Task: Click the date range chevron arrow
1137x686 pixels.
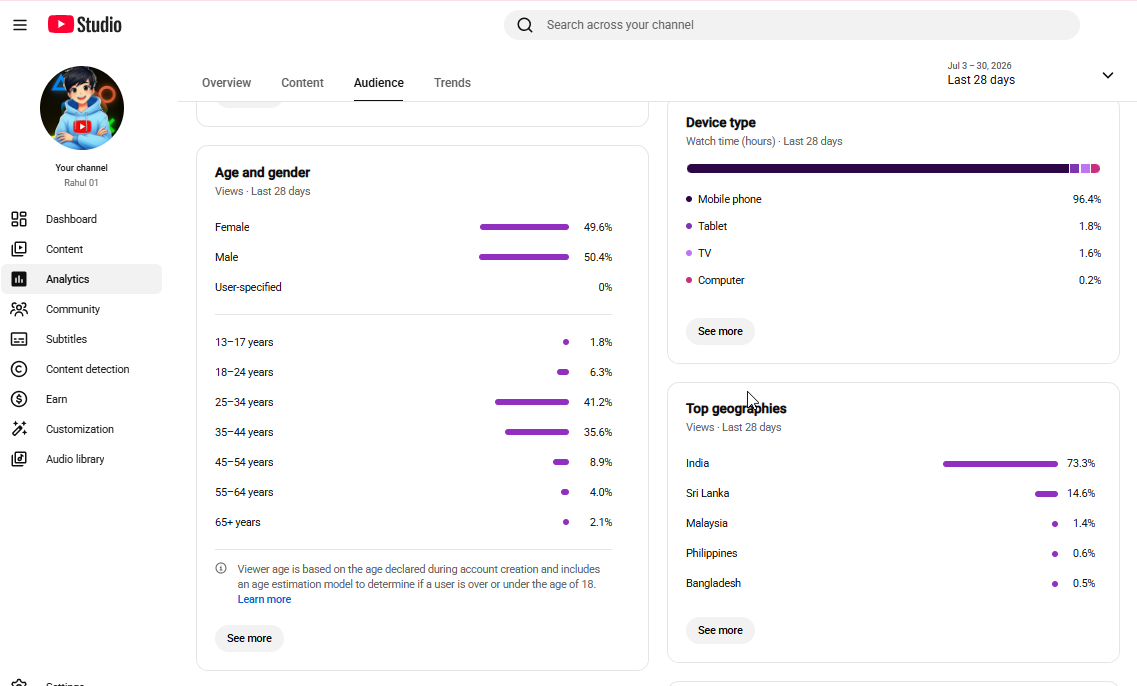Action: point(1107,75)
